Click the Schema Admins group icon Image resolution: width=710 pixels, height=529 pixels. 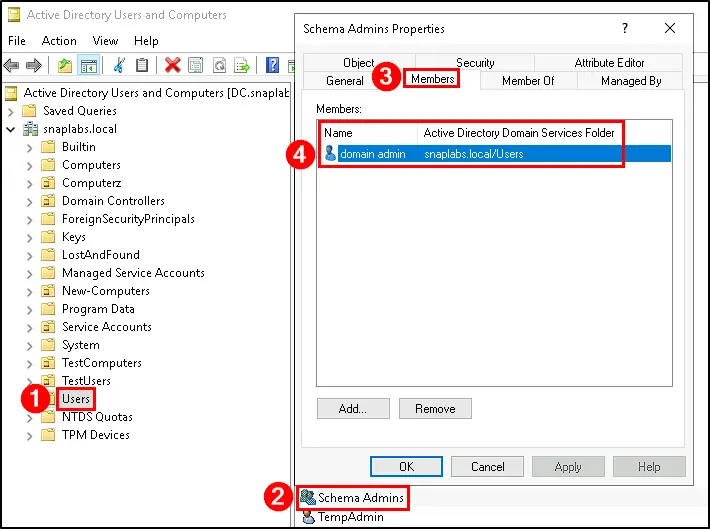click(x=307, y=497)
